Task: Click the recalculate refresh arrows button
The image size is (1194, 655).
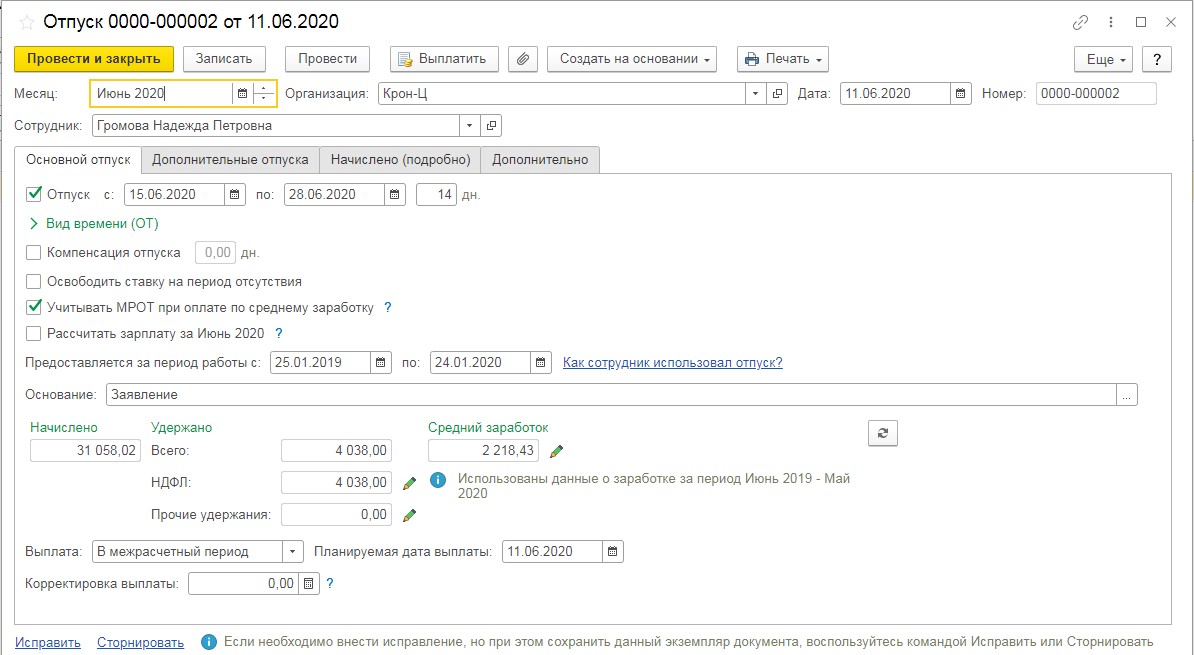Action: pos(882,432)
